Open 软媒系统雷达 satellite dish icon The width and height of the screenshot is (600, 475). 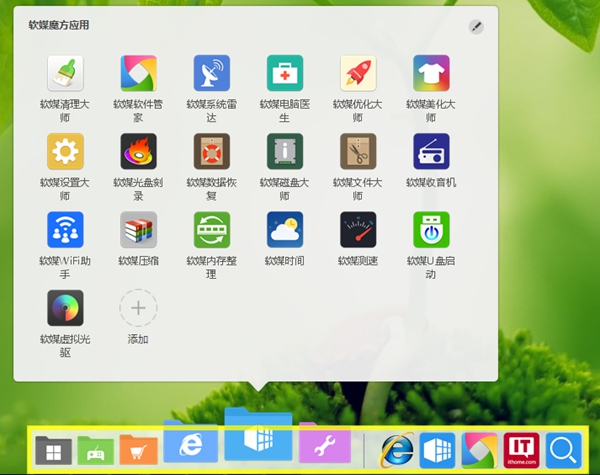coord(211,73)
